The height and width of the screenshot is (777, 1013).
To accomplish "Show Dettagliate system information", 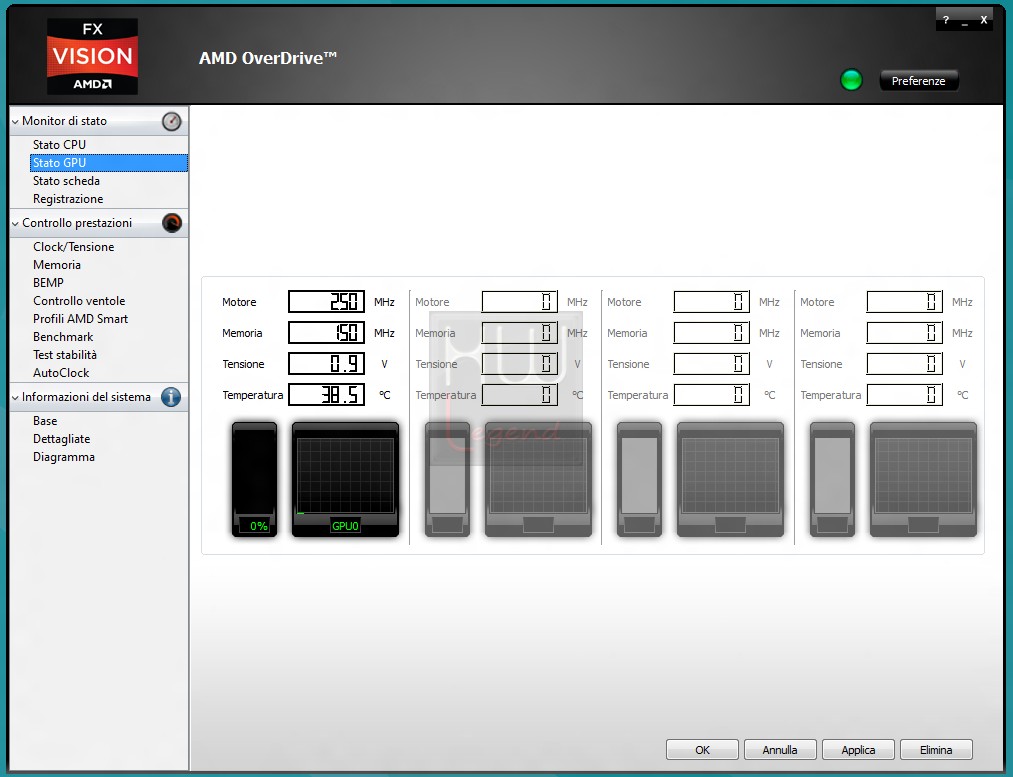I will click(x=61, y=439).
